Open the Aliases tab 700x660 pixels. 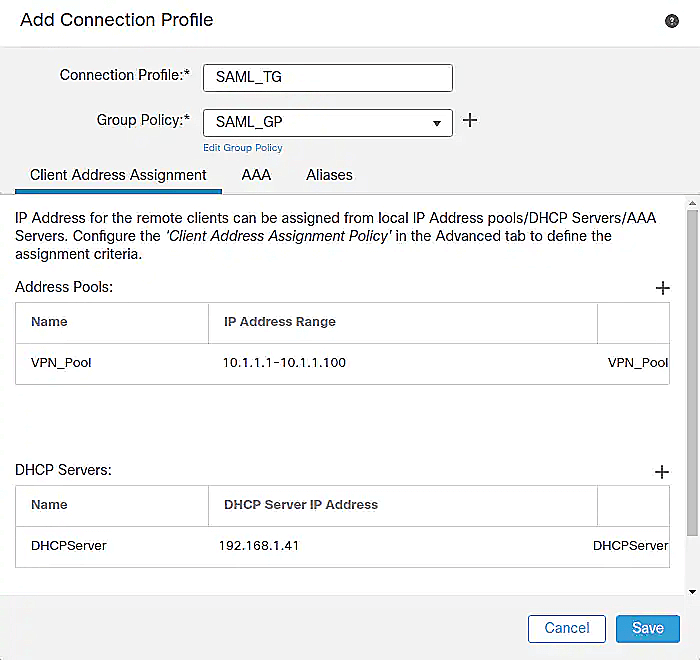tap(329, 175)
